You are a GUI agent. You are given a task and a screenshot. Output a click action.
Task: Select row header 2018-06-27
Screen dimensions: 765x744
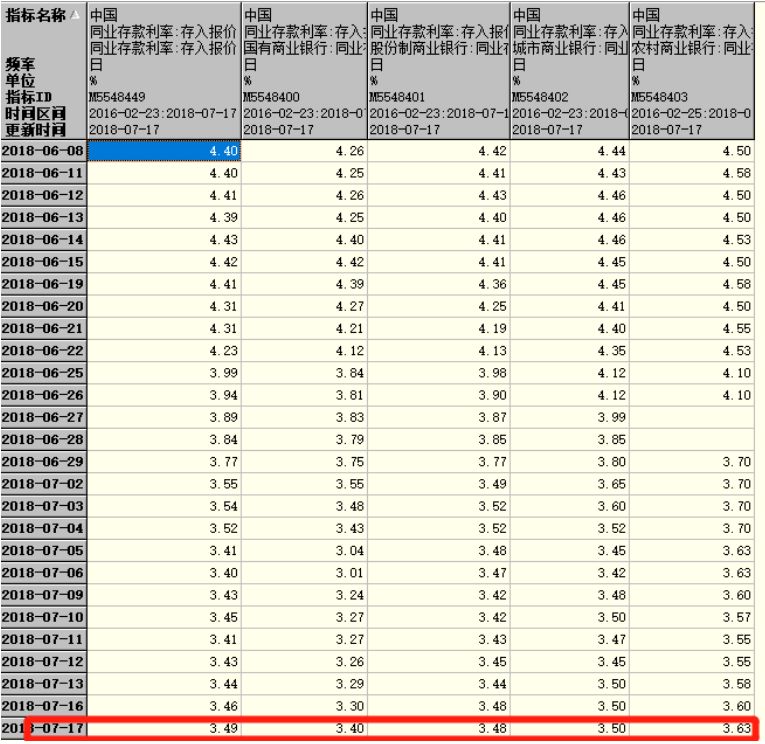coord(43,417)
